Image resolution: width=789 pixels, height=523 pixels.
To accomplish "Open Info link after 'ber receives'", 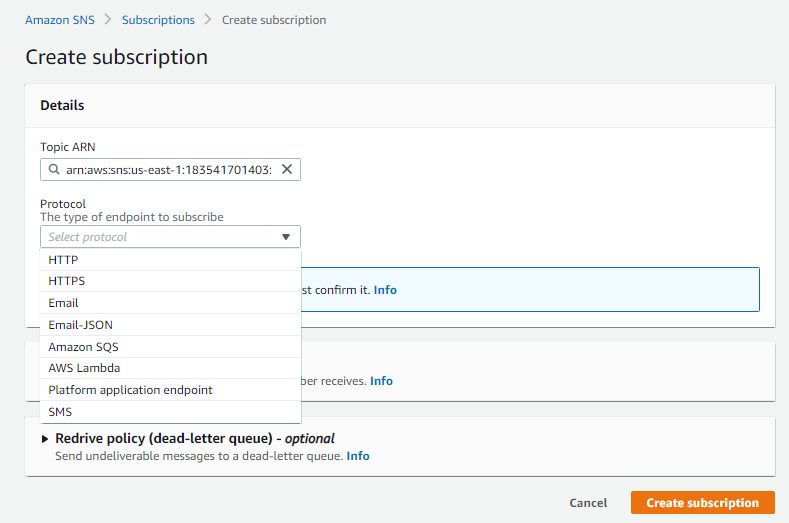I will pos(381,381).
